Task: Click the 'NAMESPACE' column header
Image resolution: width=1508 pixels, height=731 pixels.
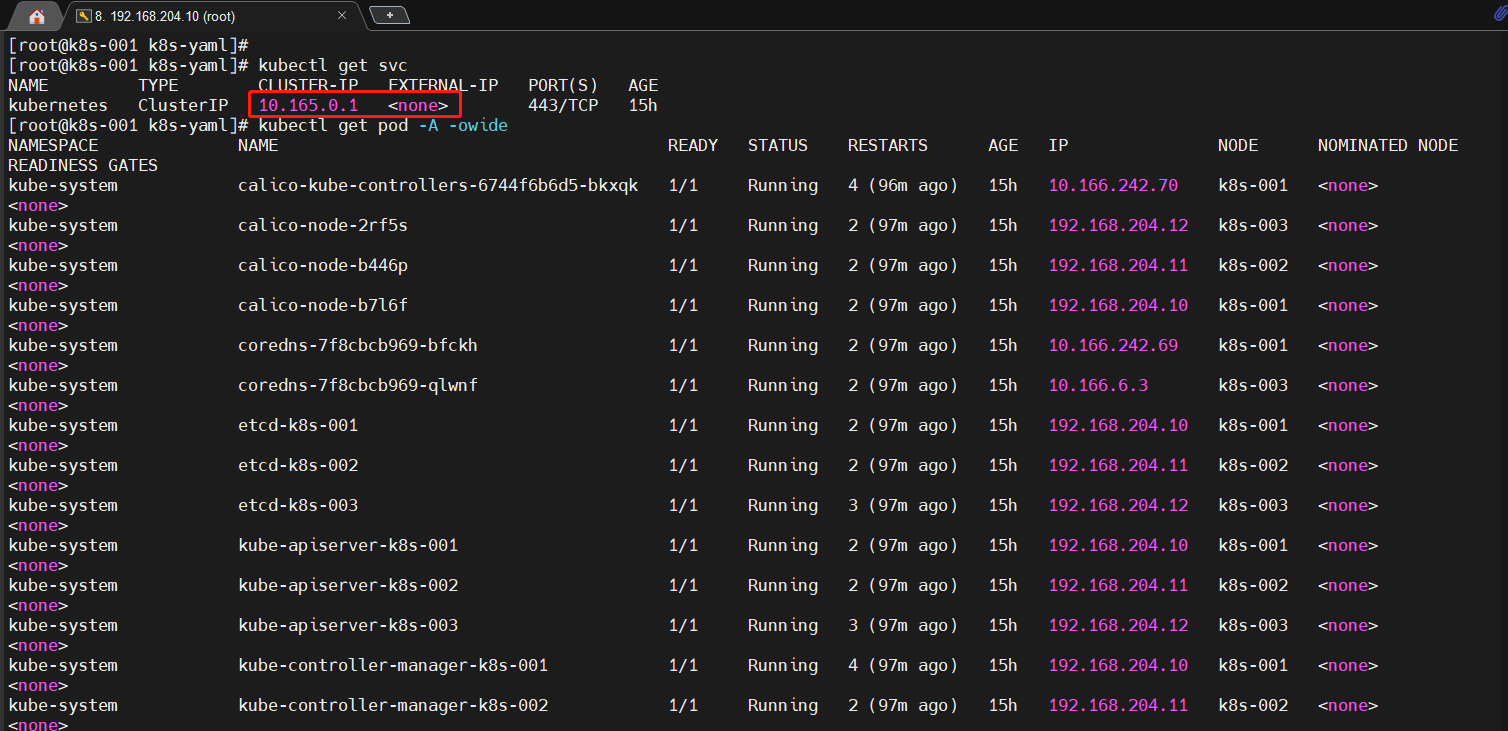Action: coord(53,146)
